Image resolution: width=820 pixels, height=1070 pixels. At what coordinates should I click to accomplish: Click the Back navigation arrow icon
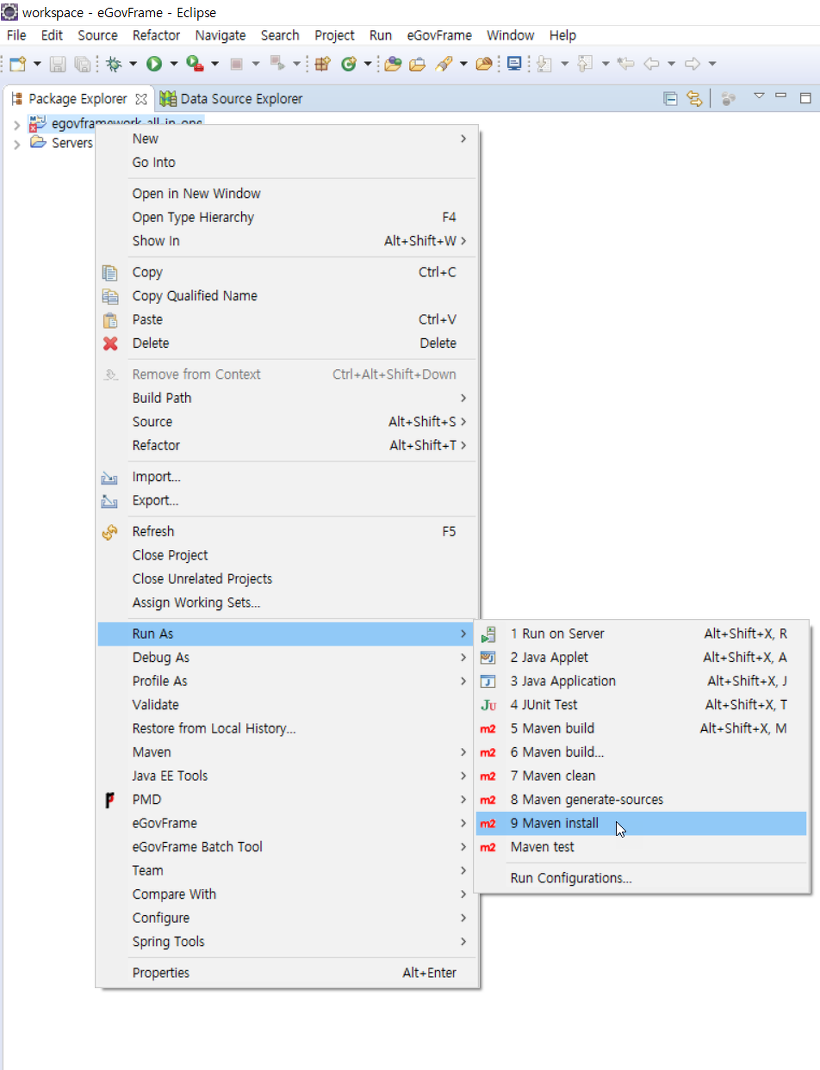click(x=651, y=64)
